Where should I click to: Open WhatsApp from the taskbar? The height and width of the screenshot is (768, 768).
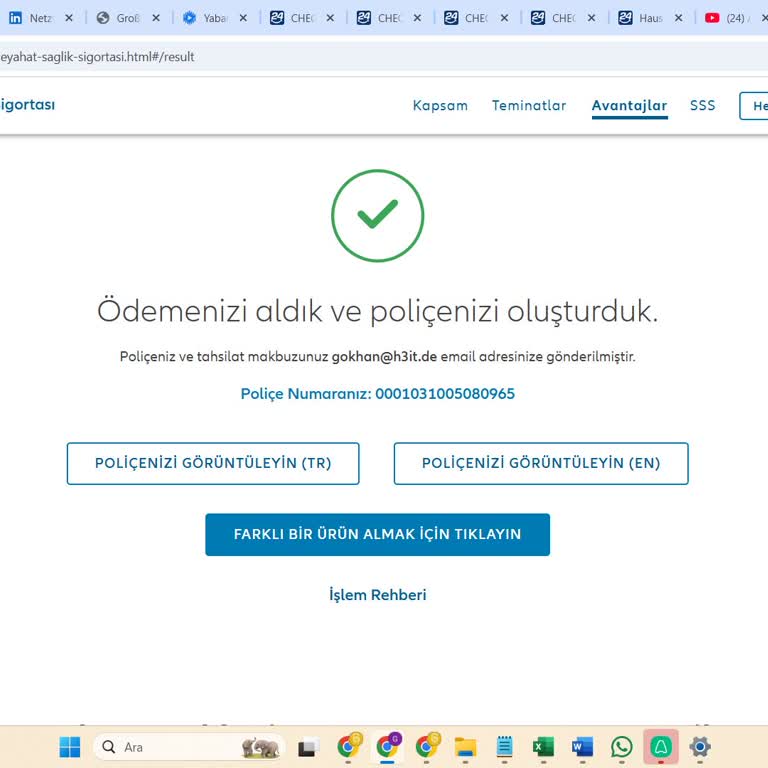[622, 747]
